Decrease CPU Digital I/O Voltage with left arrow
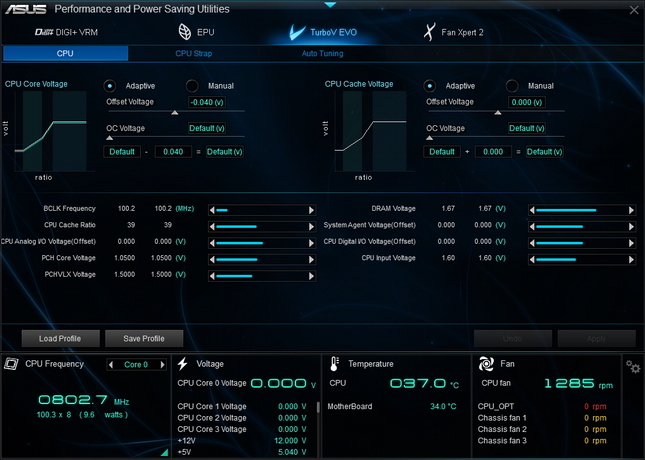This screenshot has width=645, height=460. (x=532, y=243)
